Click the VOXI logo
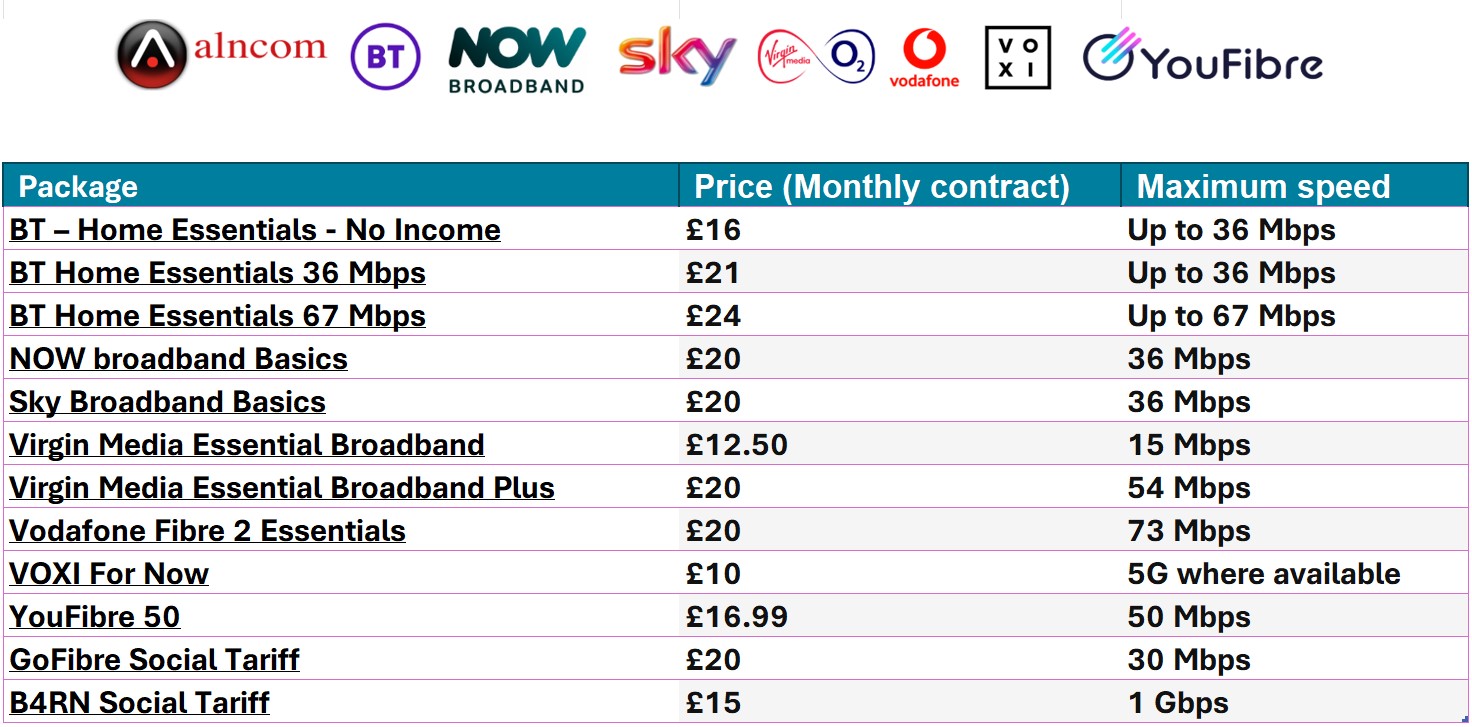The height and width of the screenshot is (727, 1472). tap(1017, 58)
